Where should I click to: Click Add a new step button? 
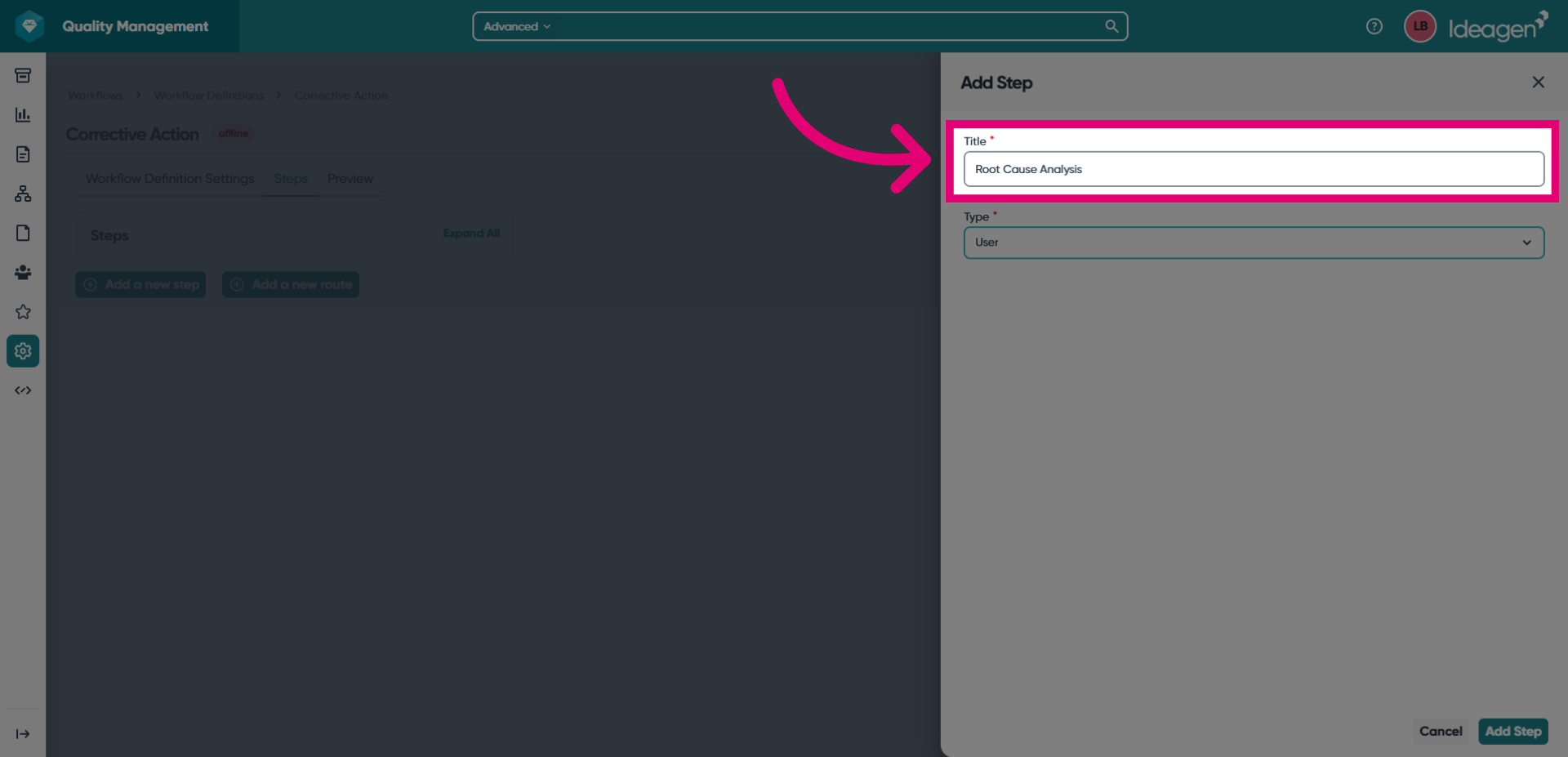pyautogui.click(x=140, y=284)
